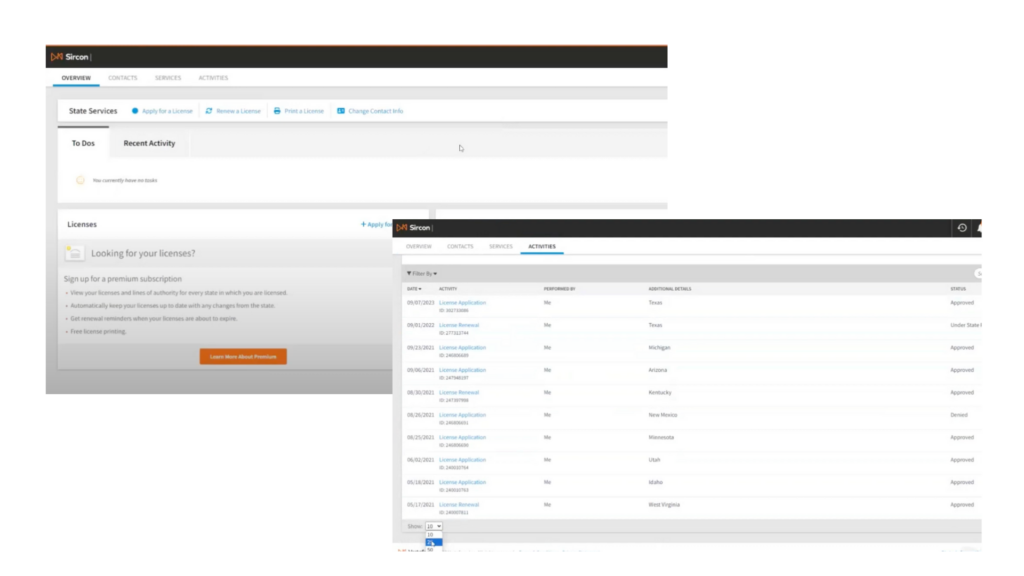Open the Show rows-per-page combo box
Screen dimensions: 1024x576
point(434,526)
